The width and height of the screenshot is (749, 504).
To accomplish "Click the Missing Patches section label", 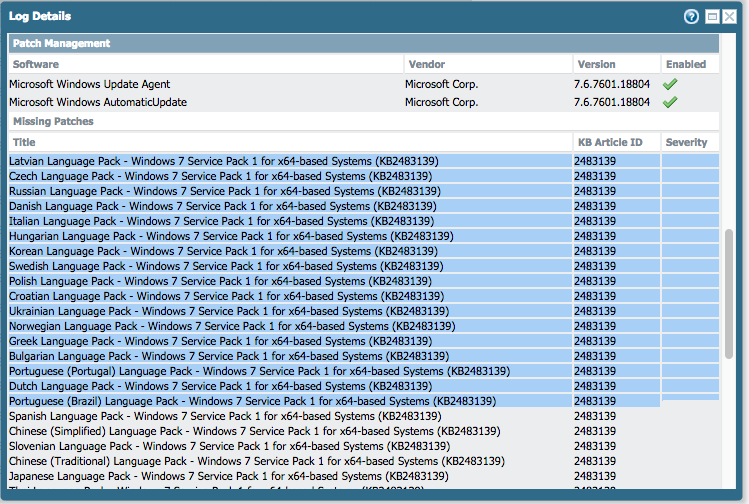I will tap(53, 121).
